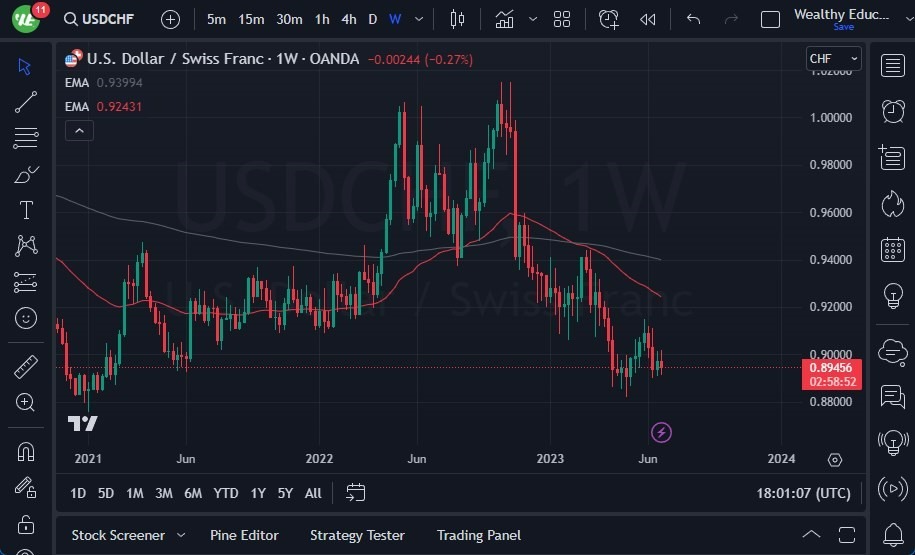
Task: Open the streams broadcast panel
Action: pos(892,488)
